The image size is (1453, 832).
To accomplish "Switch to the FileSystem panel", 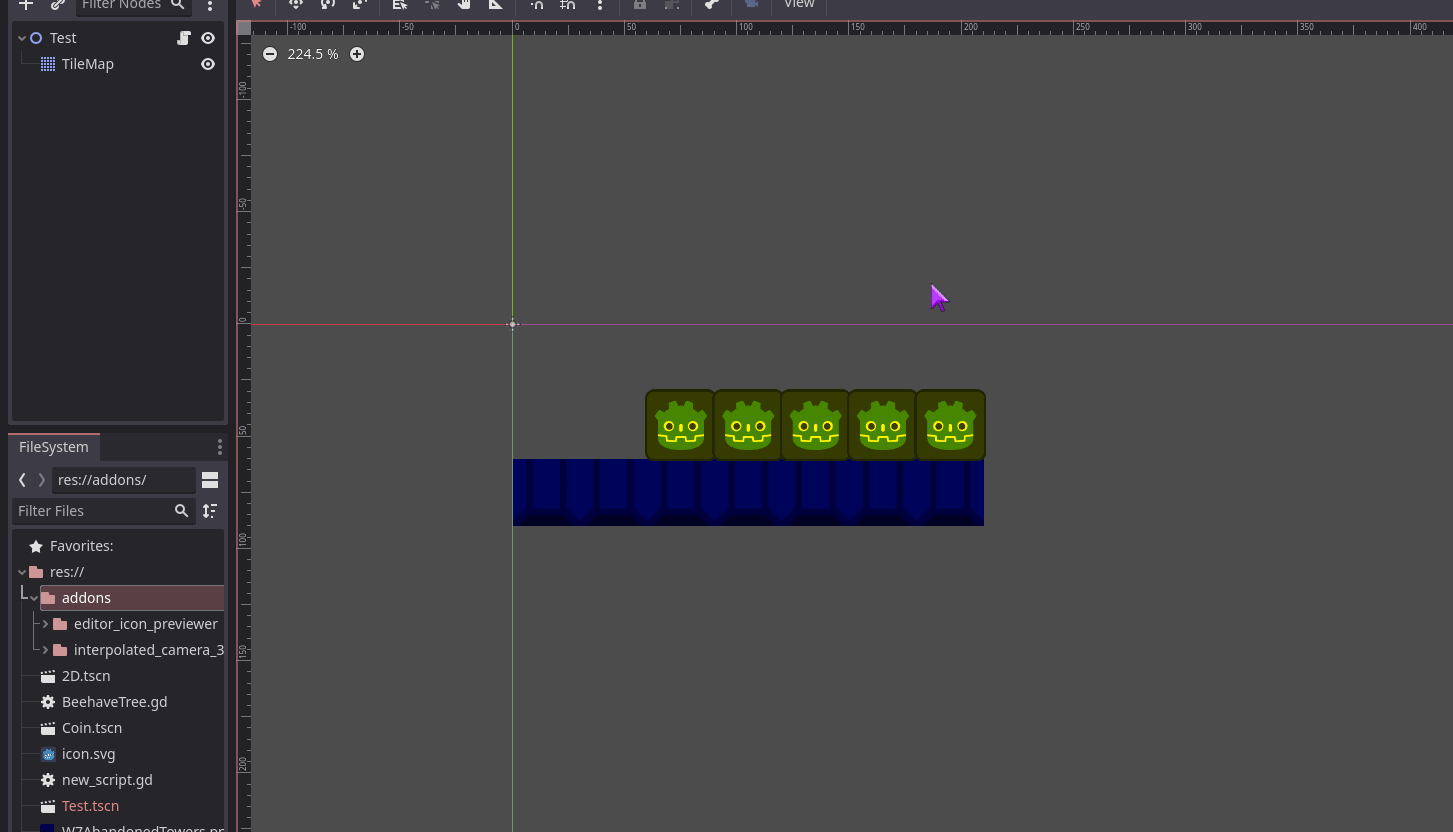I will 53,446.
